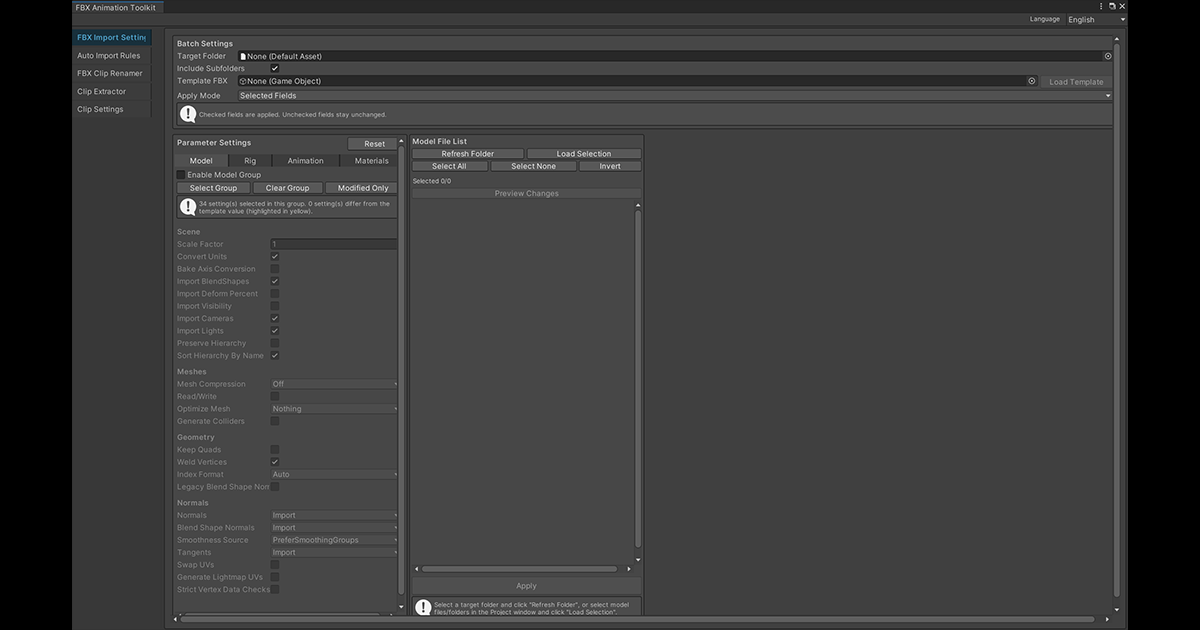
Task: Enable the Read/Write checkbox
Action: pos(275,396)
